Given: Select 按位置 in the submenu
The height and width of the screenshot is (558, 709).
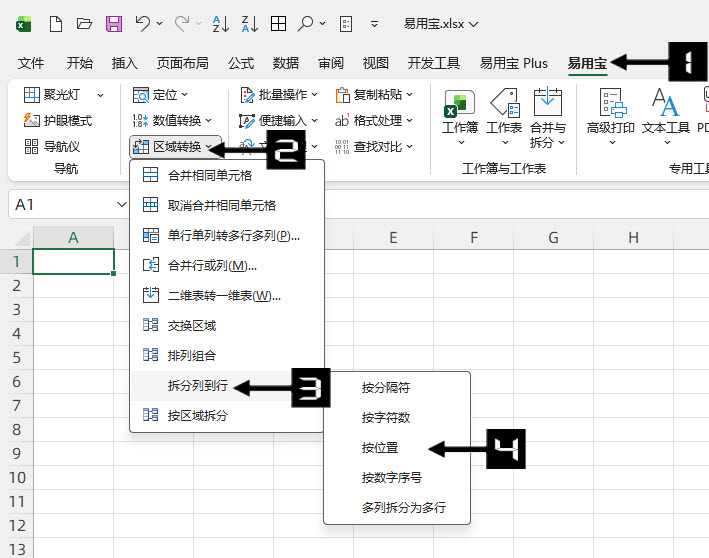Looking at the screenshot, I should point(380,447).
